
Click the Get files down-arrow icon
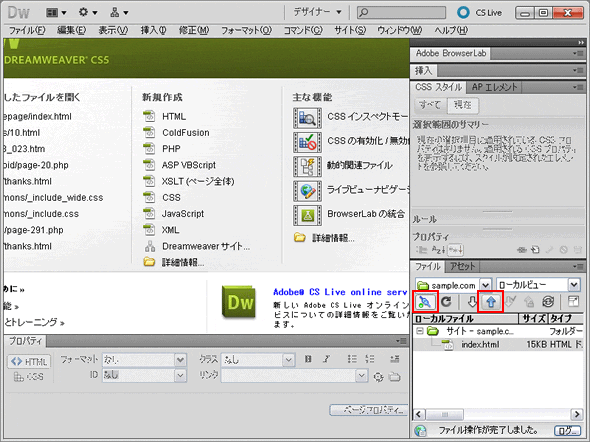(472, 302)
